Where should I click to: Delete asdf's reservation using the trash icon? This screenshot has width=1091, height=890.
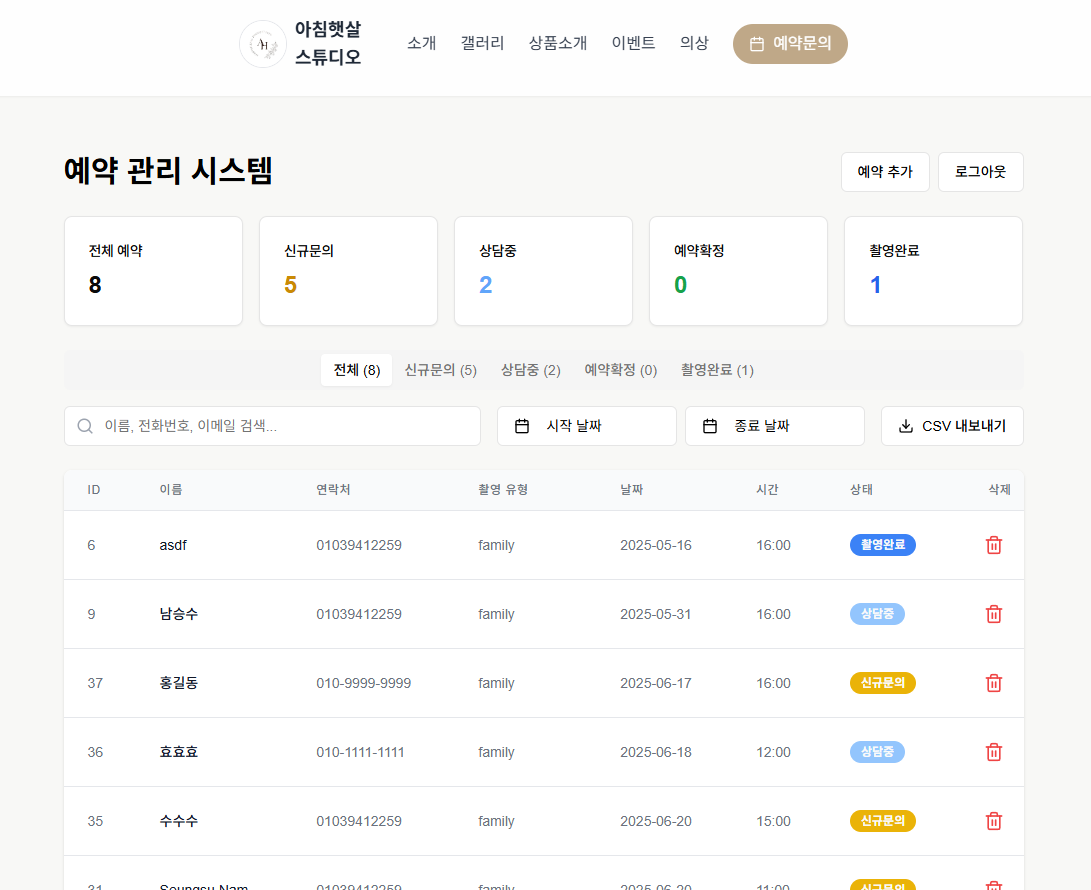pos(993,545)
